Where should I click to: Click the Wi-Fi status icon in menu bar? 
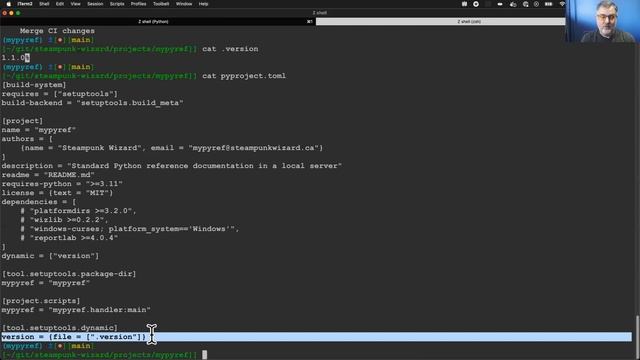click(x=562, y=4)
